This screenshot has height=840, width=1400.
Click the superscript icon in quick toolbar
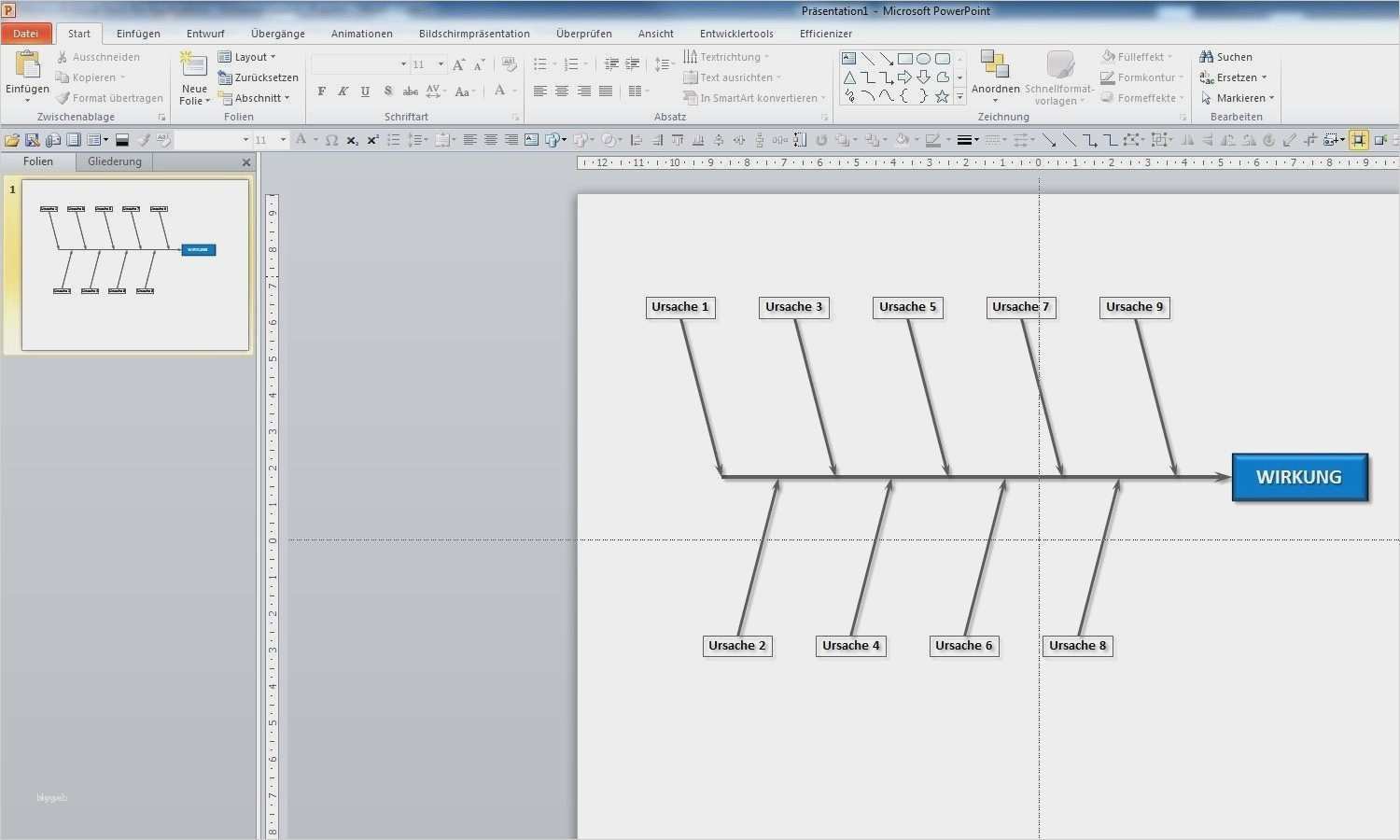372,140
